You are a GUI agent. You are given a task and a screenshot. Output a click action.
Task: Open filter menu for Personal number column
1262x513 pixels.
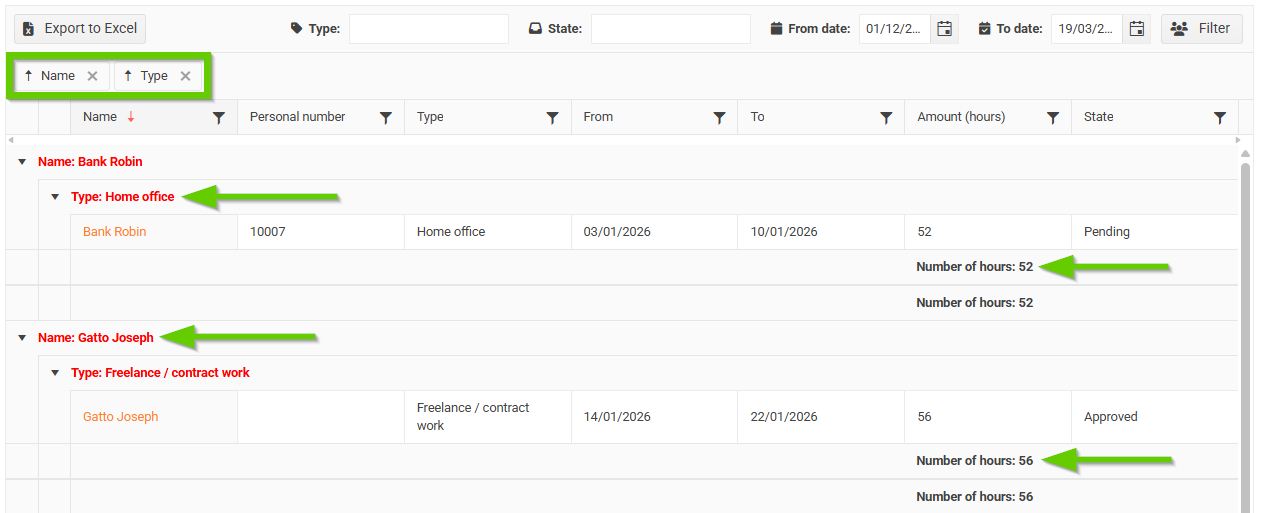(386, 118)
